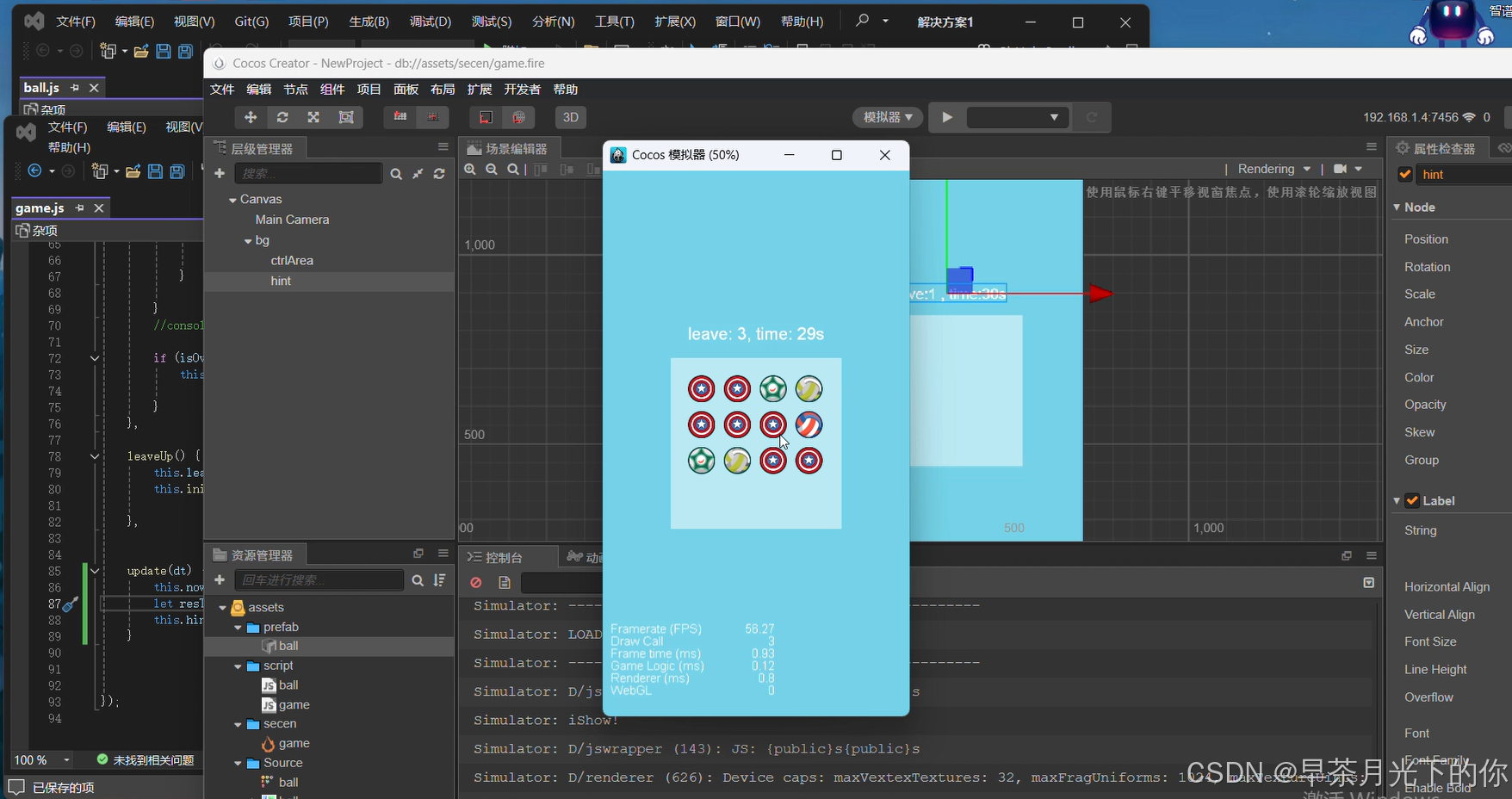The image size is (1512, 799).
Task: Click the assets search field
Action: coord(319,579)
